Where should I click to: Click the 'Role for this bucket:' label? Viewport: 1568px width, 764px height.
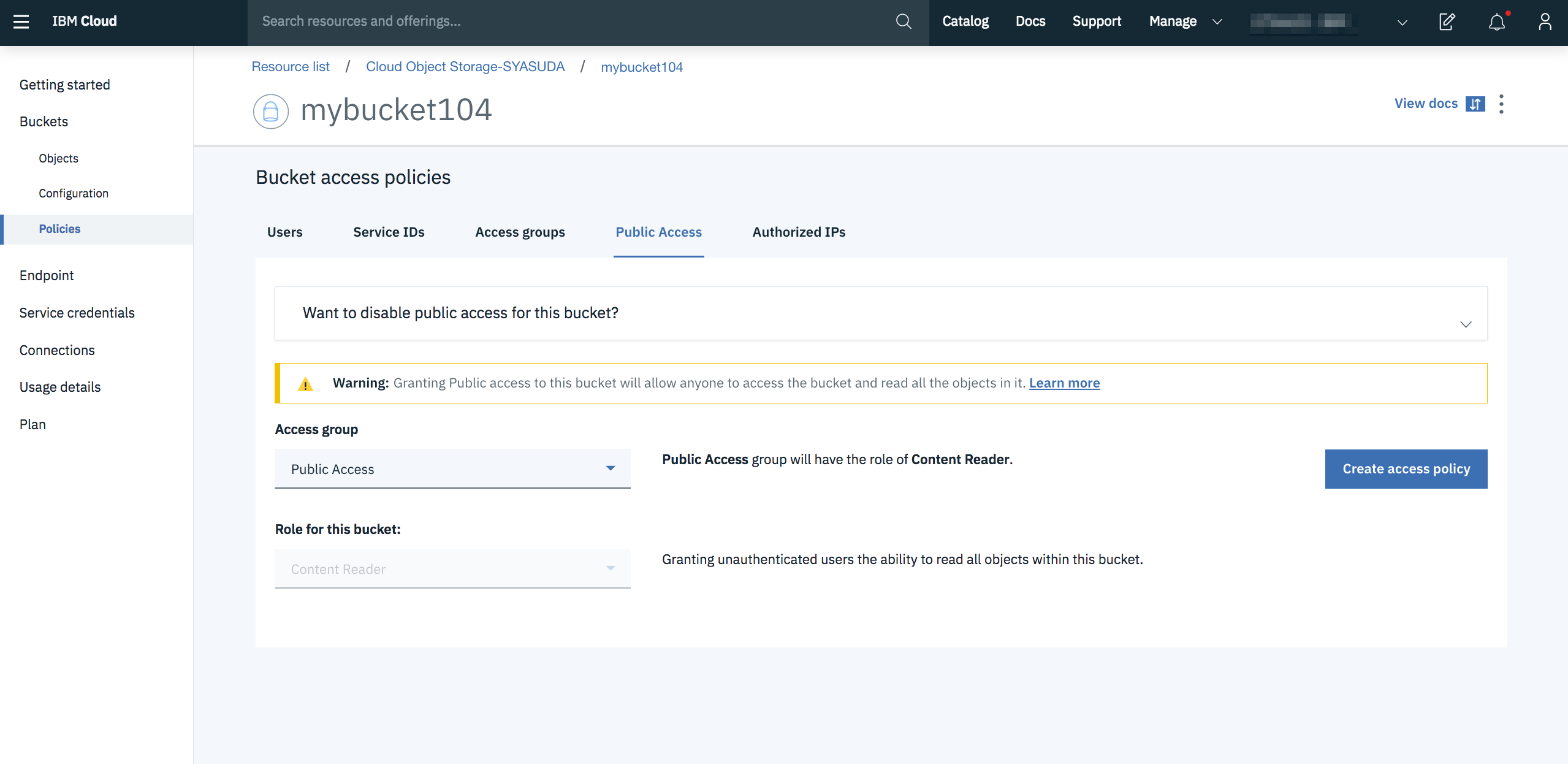point(337,530)
